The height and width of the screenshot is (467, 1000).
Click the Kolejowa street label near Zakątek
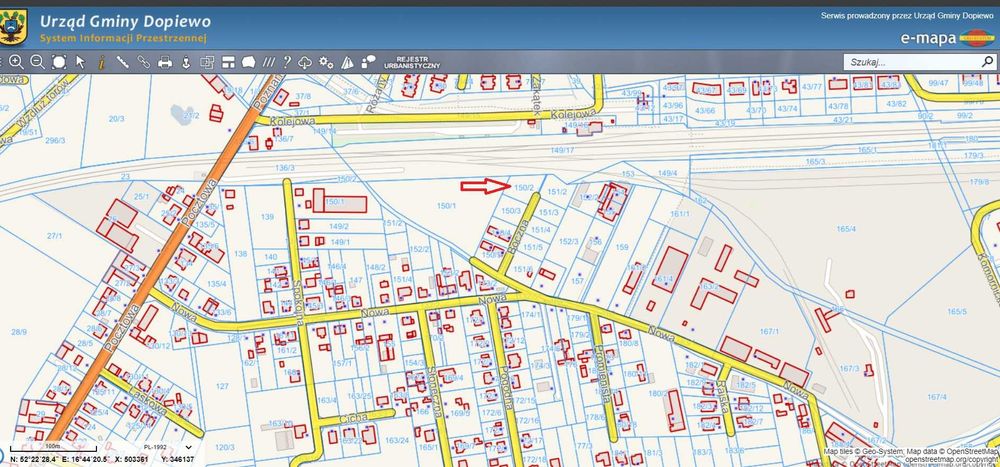pyautogui.click(x=573, y=114)
